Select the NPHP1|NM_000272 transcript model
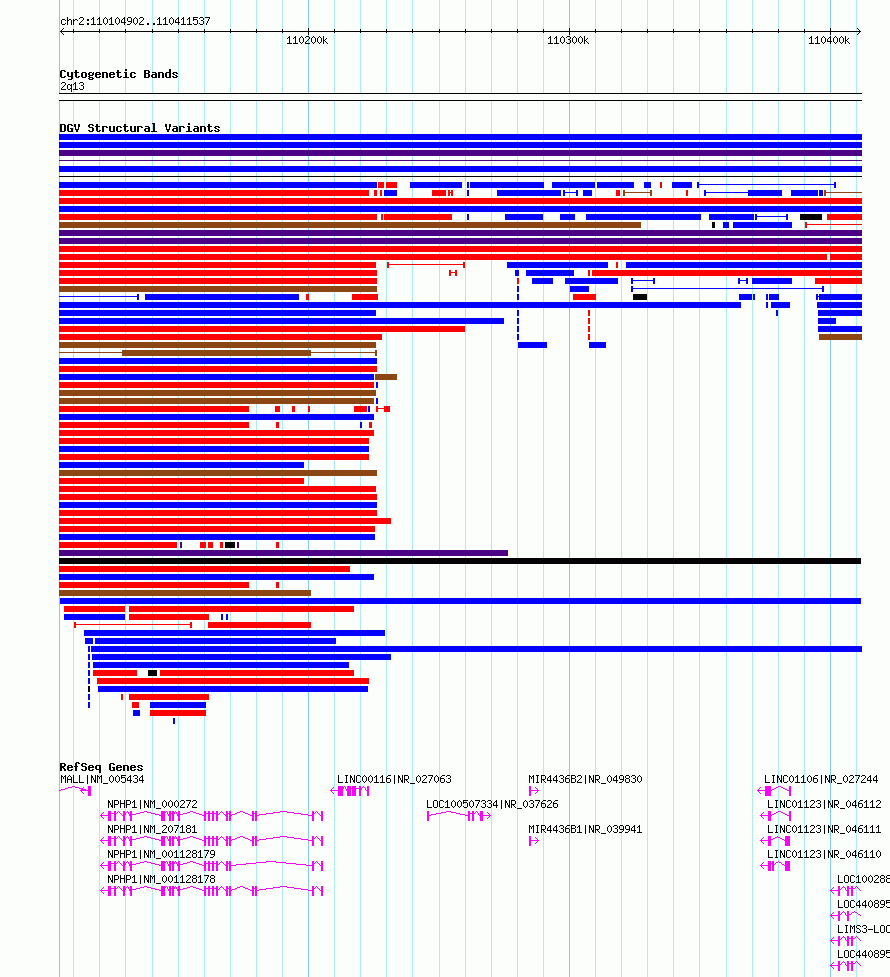The height and width of the screenshot is (977, 890). click(212, 816)
